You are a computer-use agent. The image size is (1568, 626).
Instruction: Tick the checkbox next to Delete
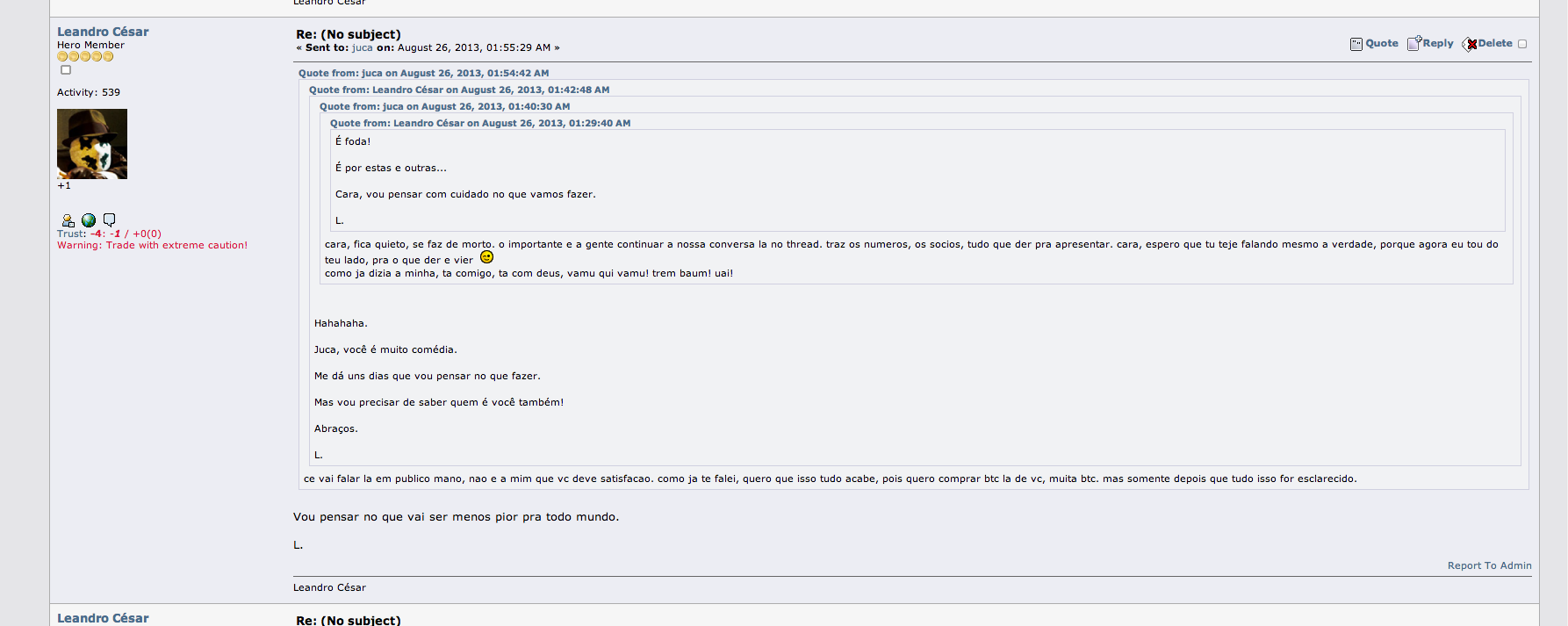[x=1522, y=44]
